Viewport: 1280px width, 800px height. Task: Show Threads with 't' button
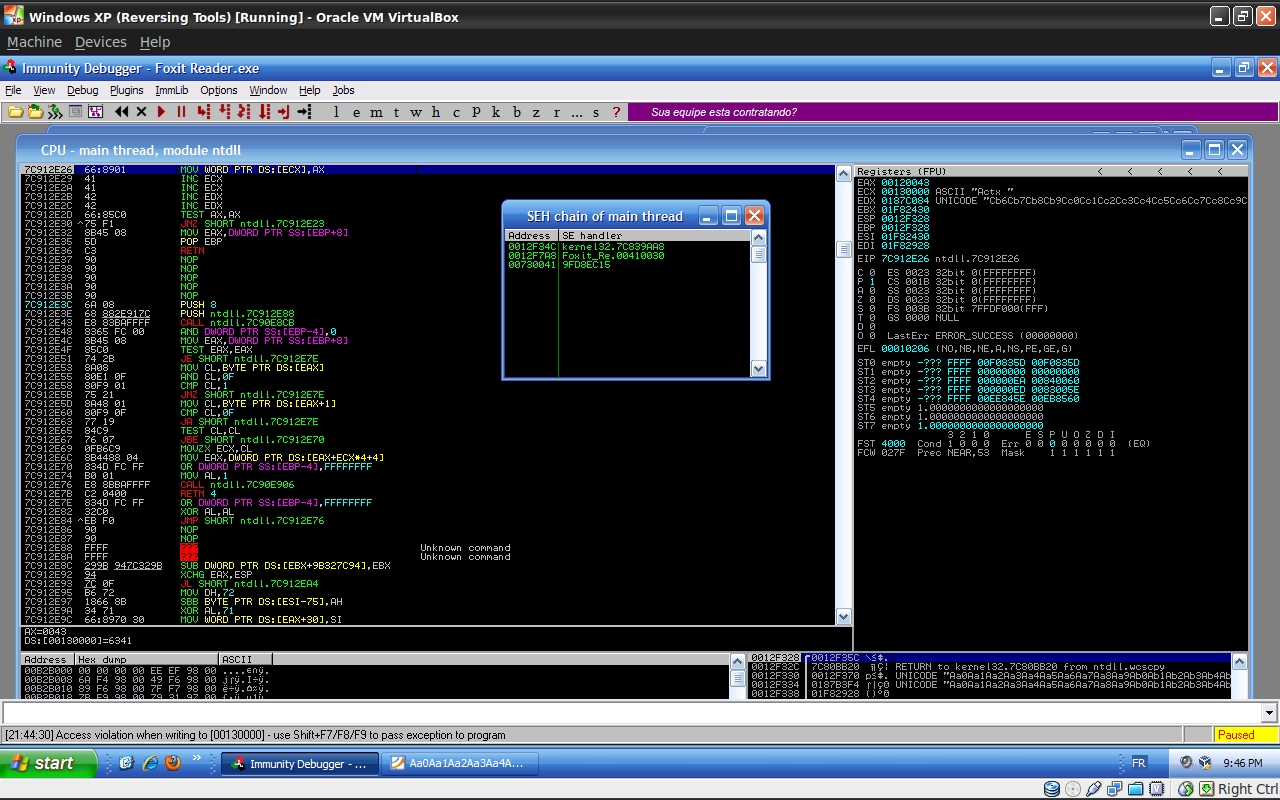pos(396,111)
